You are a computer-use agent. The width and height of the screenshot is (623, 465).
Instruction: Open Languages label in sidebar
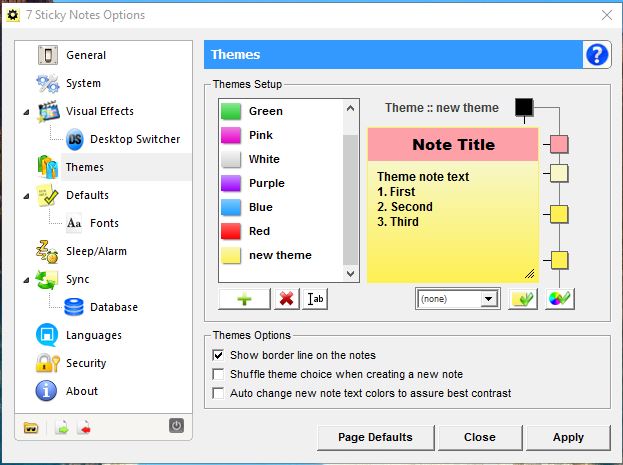(94, 335)
